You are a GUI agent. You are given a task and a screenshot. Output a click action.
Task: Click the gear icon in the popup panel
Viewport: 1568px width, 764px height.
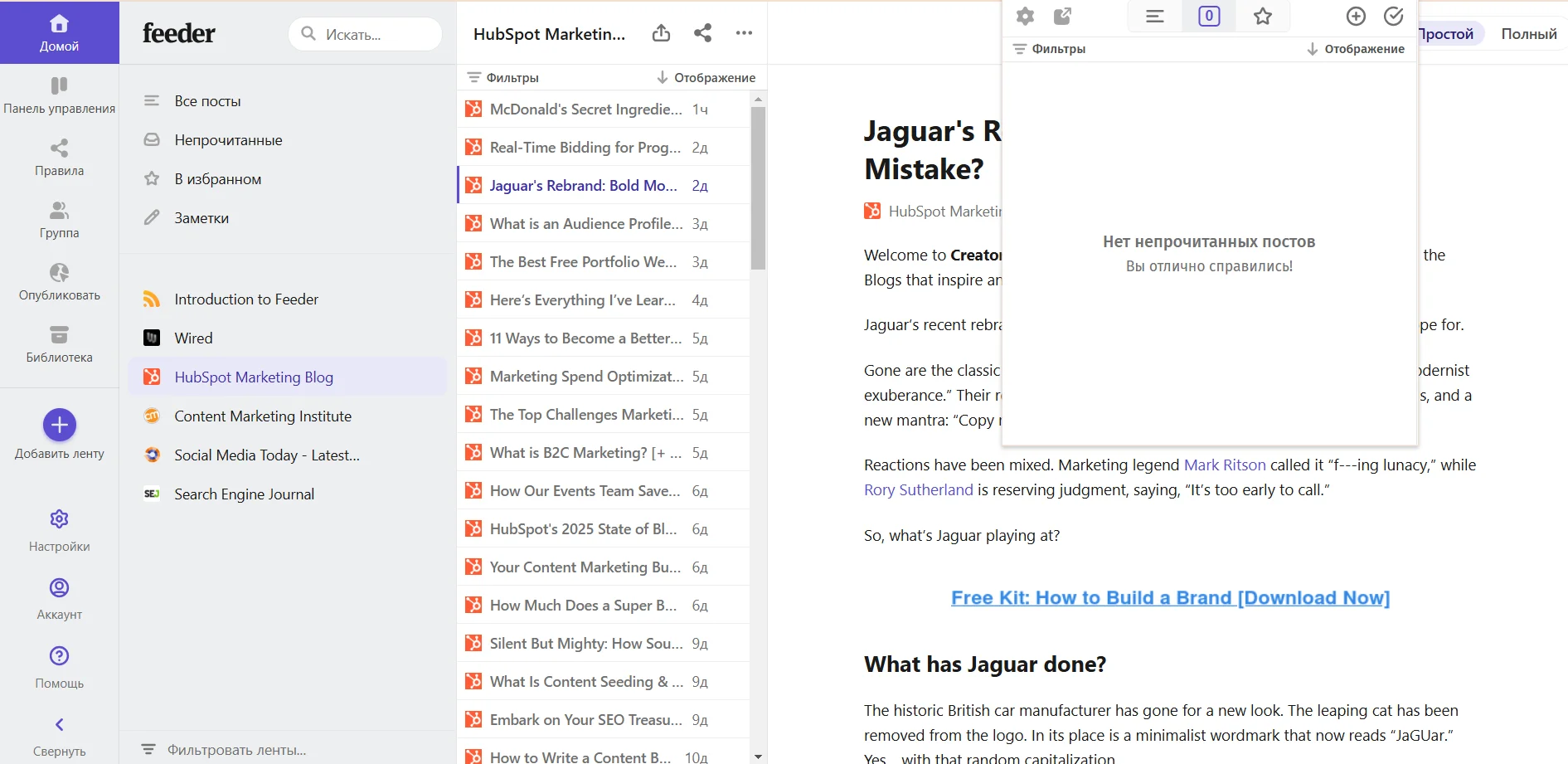coord(1026,16)
